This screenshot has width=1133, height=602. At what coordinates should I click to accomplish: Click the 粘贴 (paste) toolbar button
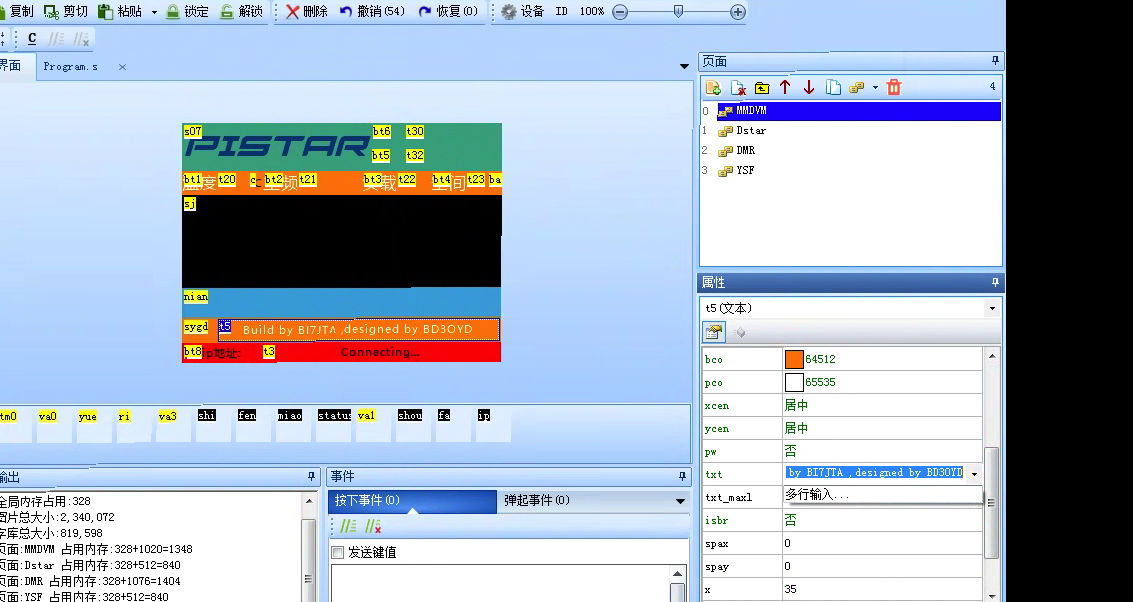pos(120,12)
